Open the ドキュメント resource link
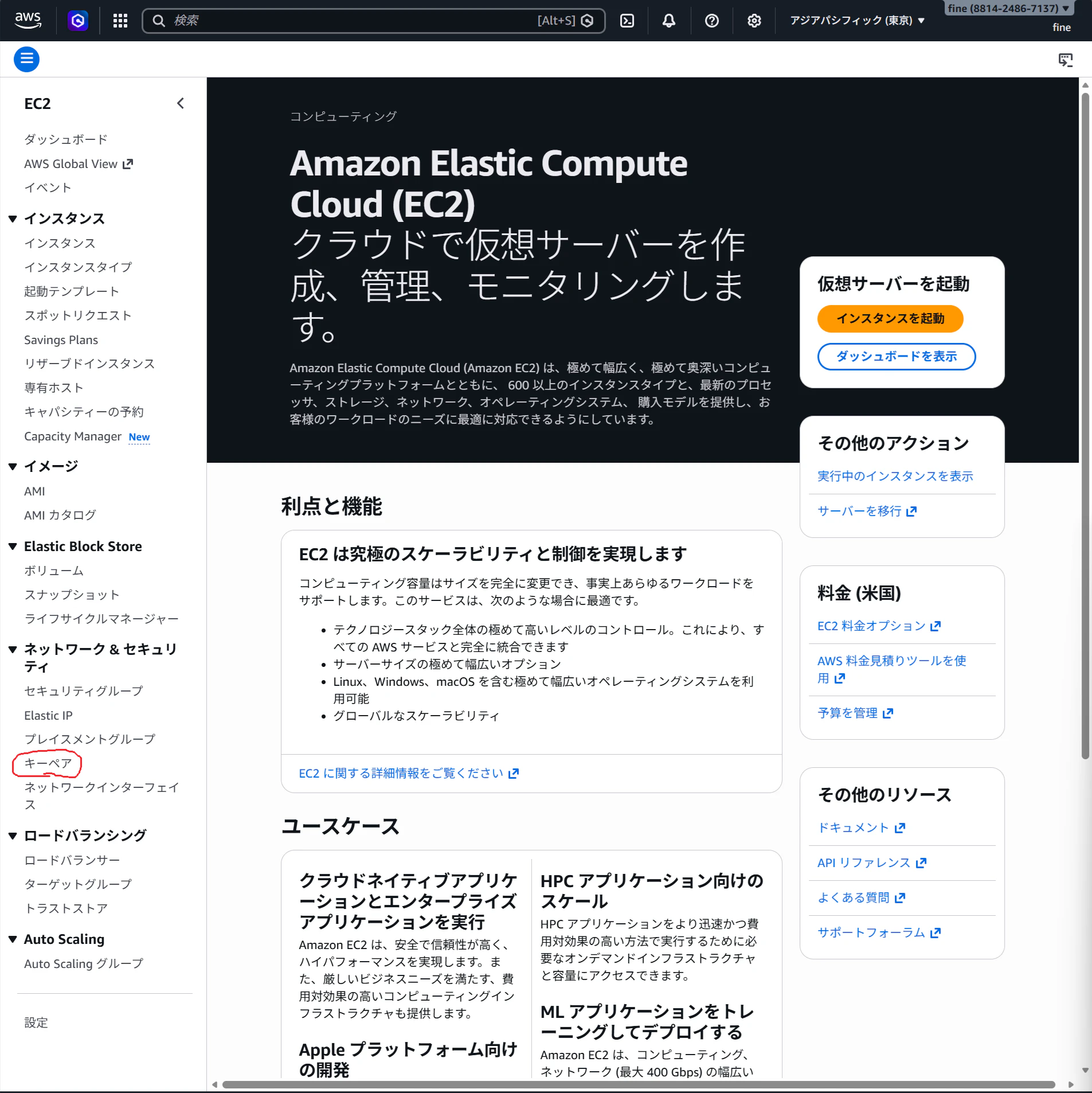This screenshot has width=1092, height=1093. coord(861,827)
